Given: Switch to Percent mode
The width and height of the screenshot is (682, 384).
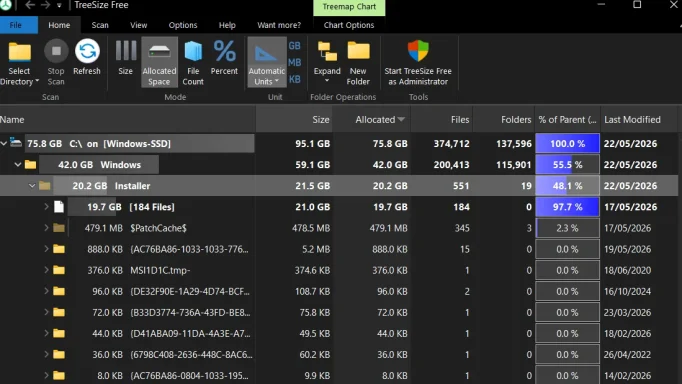Looking at the screenshot, I should pyautogui.click(x=224, y=57).
